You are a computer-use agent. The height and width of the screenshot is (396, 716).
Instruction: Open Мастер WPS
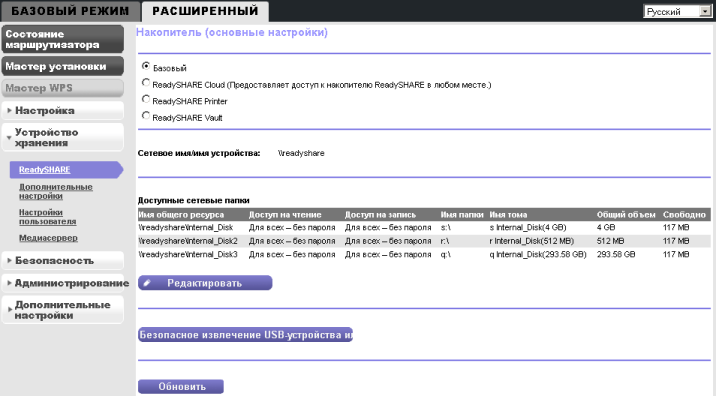pyautogui.click(x=63, y=88)
